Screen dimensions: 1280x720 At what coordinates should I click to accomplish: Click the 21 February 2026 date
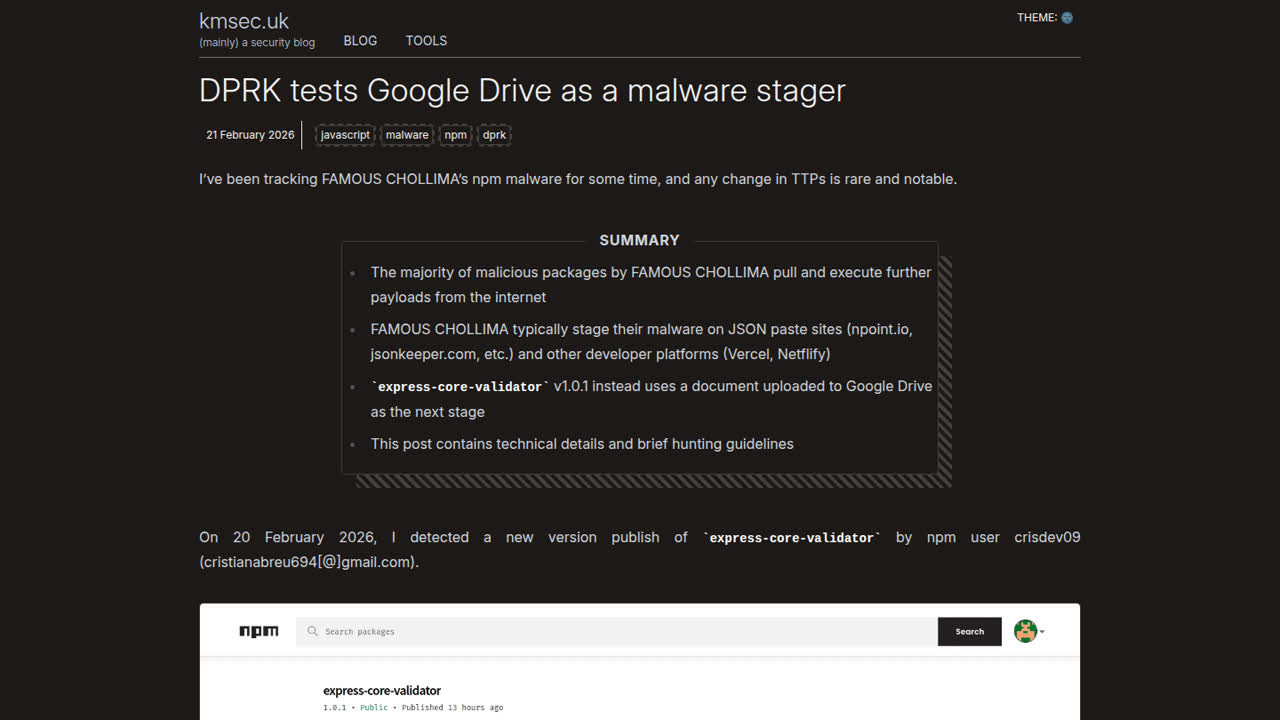(250, 135)
